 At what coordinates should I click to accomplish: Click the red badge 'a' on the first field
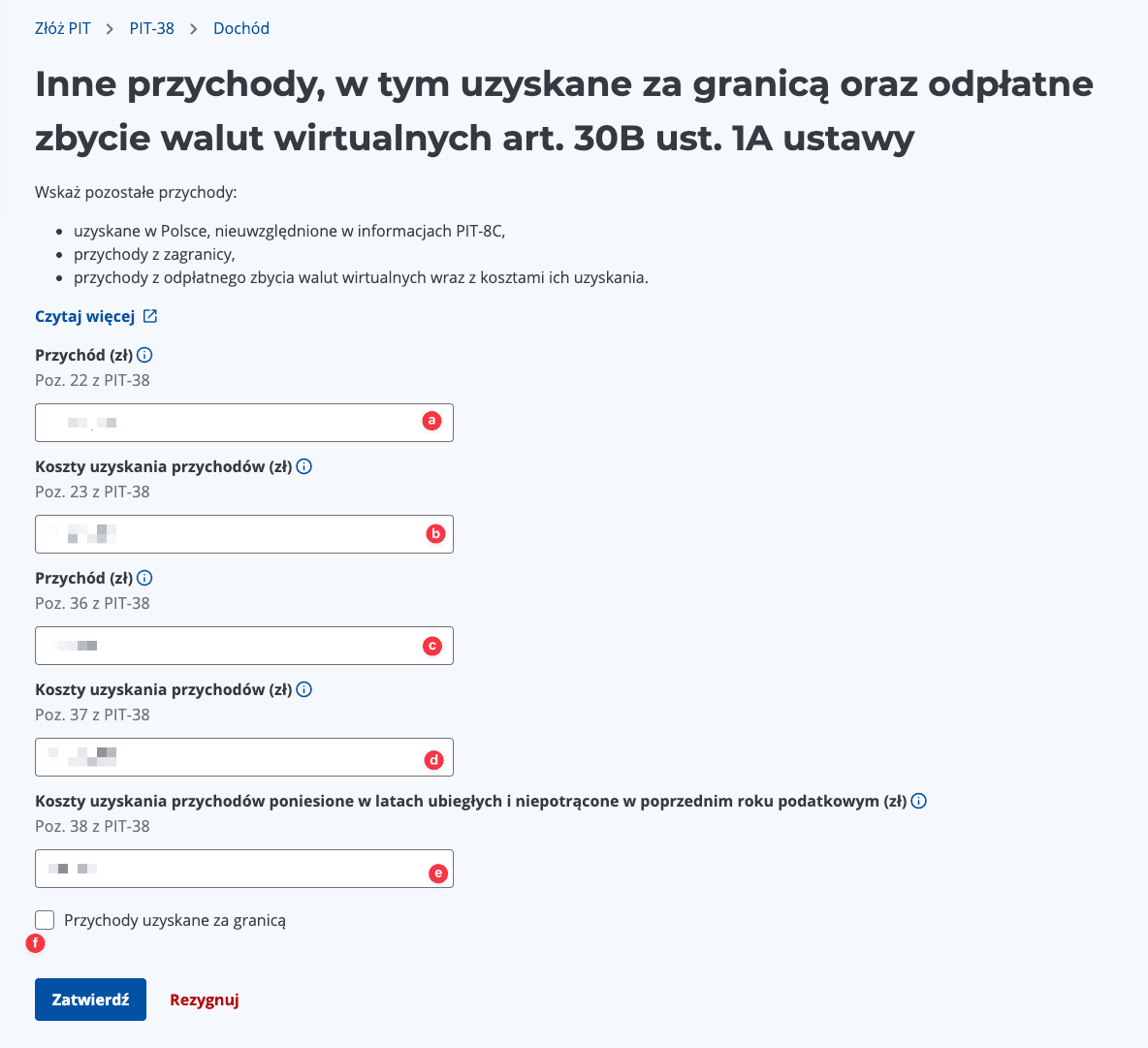pyautogui.click(x=431, y=421)
